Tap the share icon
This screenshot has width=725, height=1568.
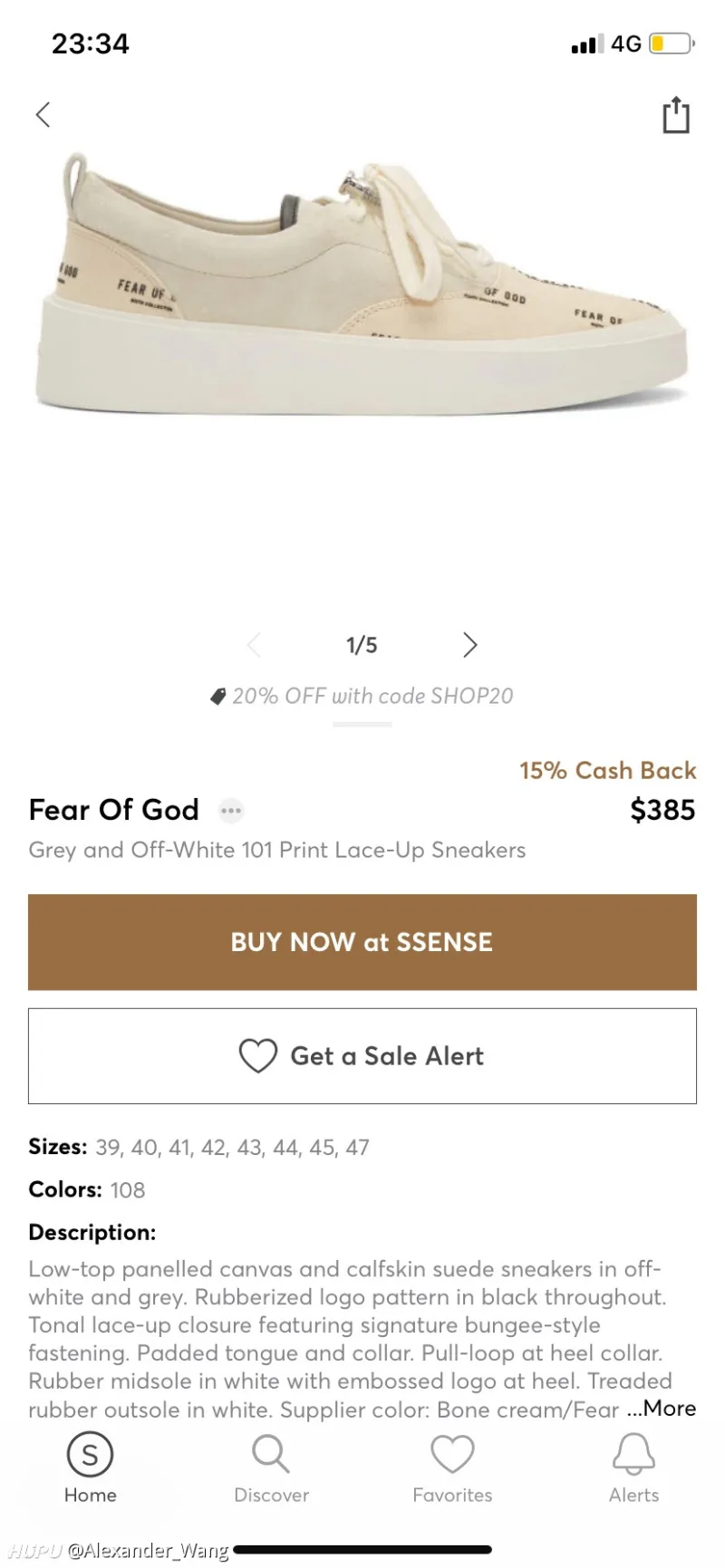click(675, 115)
